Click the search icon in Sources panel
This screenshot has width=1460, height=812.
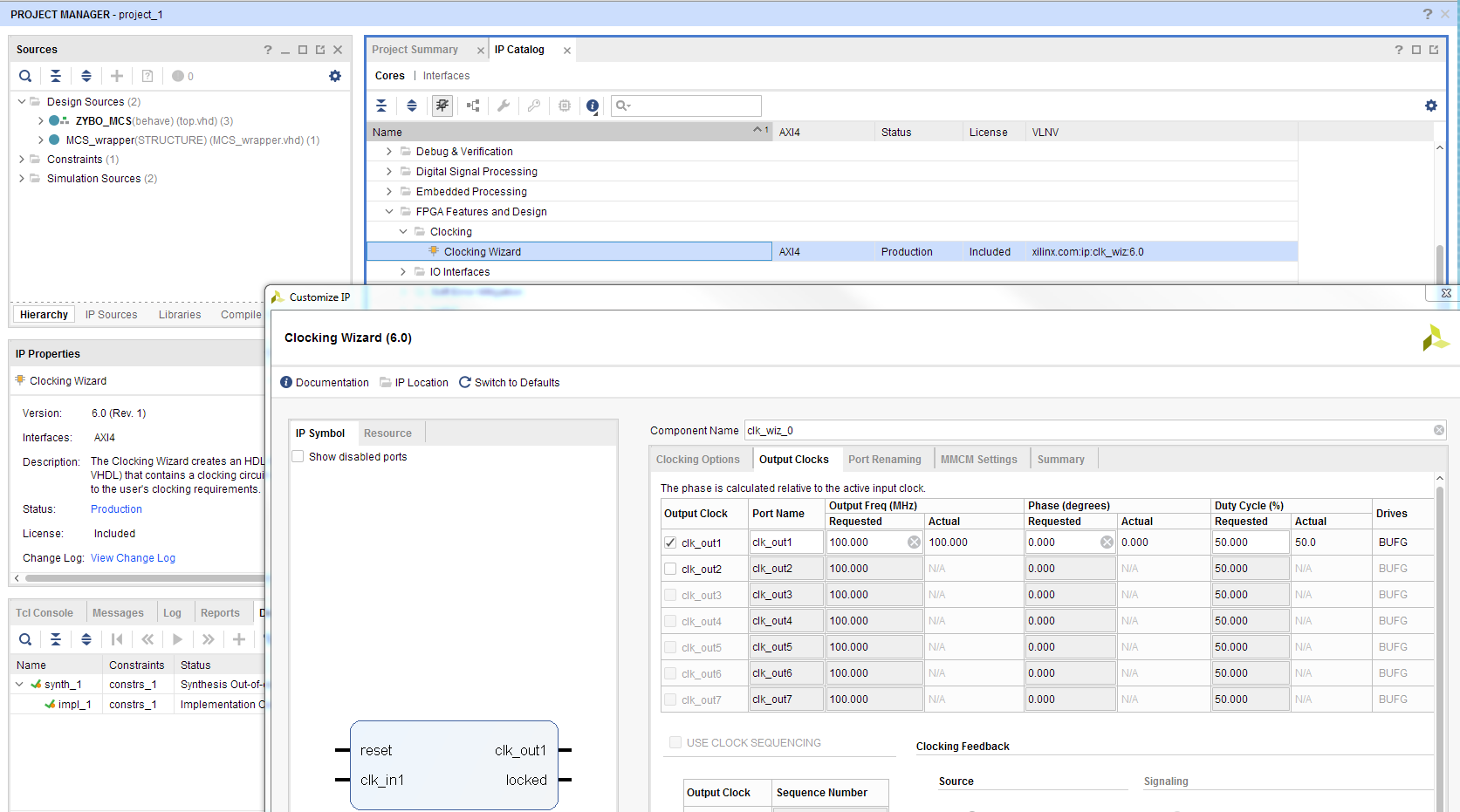coord(25,76)
